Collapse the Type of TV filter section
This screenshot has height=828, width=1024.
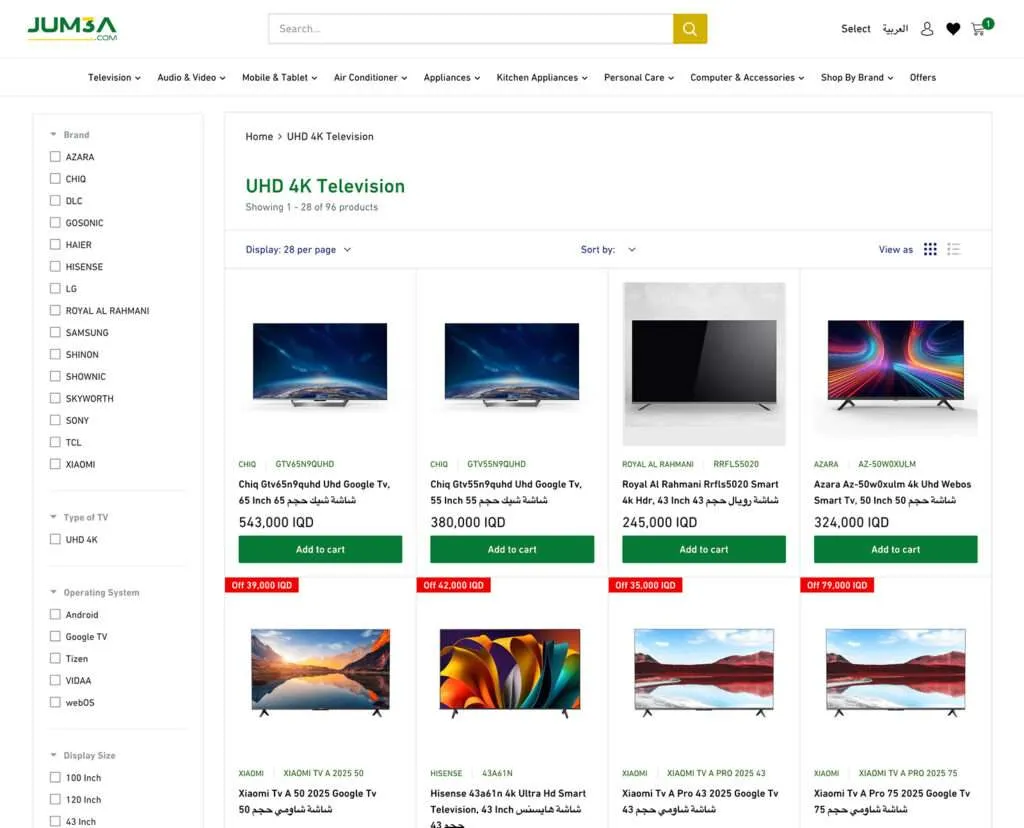click(79, 517)
